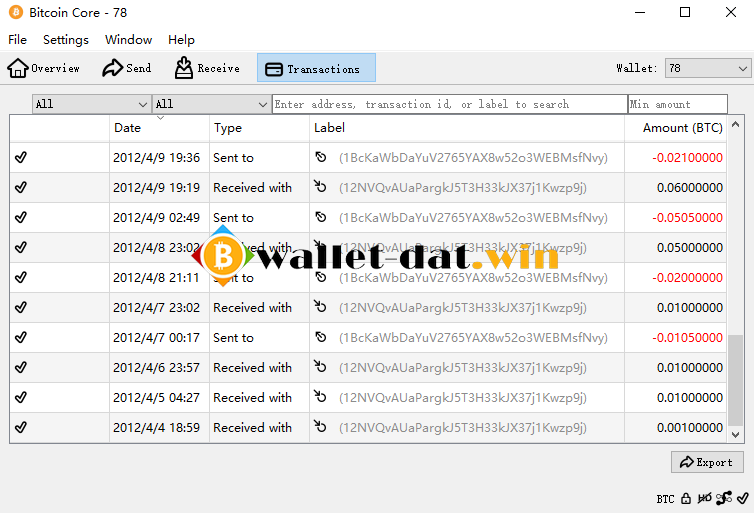Click confirmed checkmark for 2012/4/7 23:02 transaction
754x513 pixels.
(x=21, y=307)
